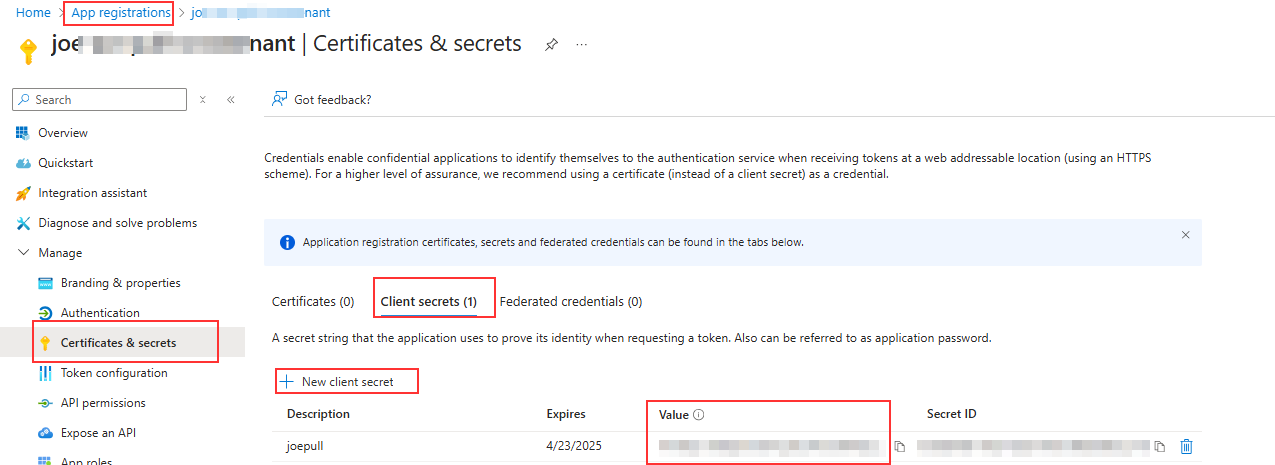Viewport: 1275px width, 465px height.
Task: Open API permissions in sidebar
Action: tap(103, 403)
